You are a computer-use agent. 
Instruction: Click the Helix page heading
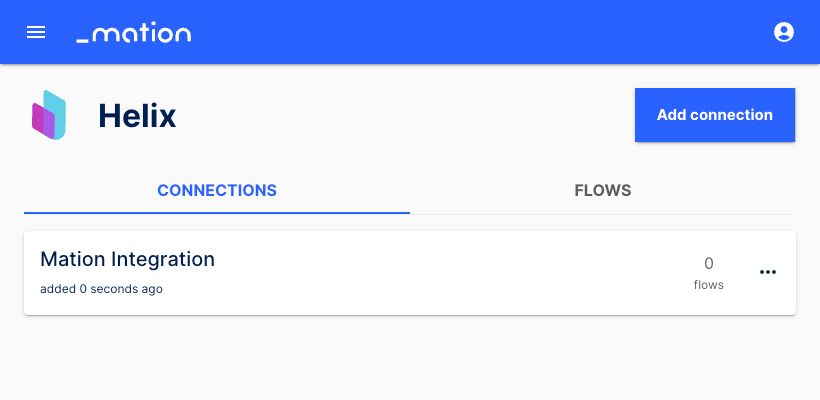(137, 116)
